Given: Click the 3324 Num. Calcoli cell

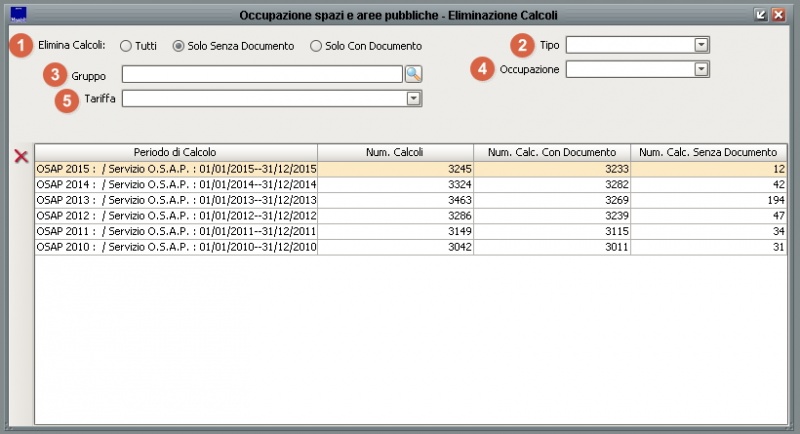Looking at the screenshot, I should coord(395,184).
